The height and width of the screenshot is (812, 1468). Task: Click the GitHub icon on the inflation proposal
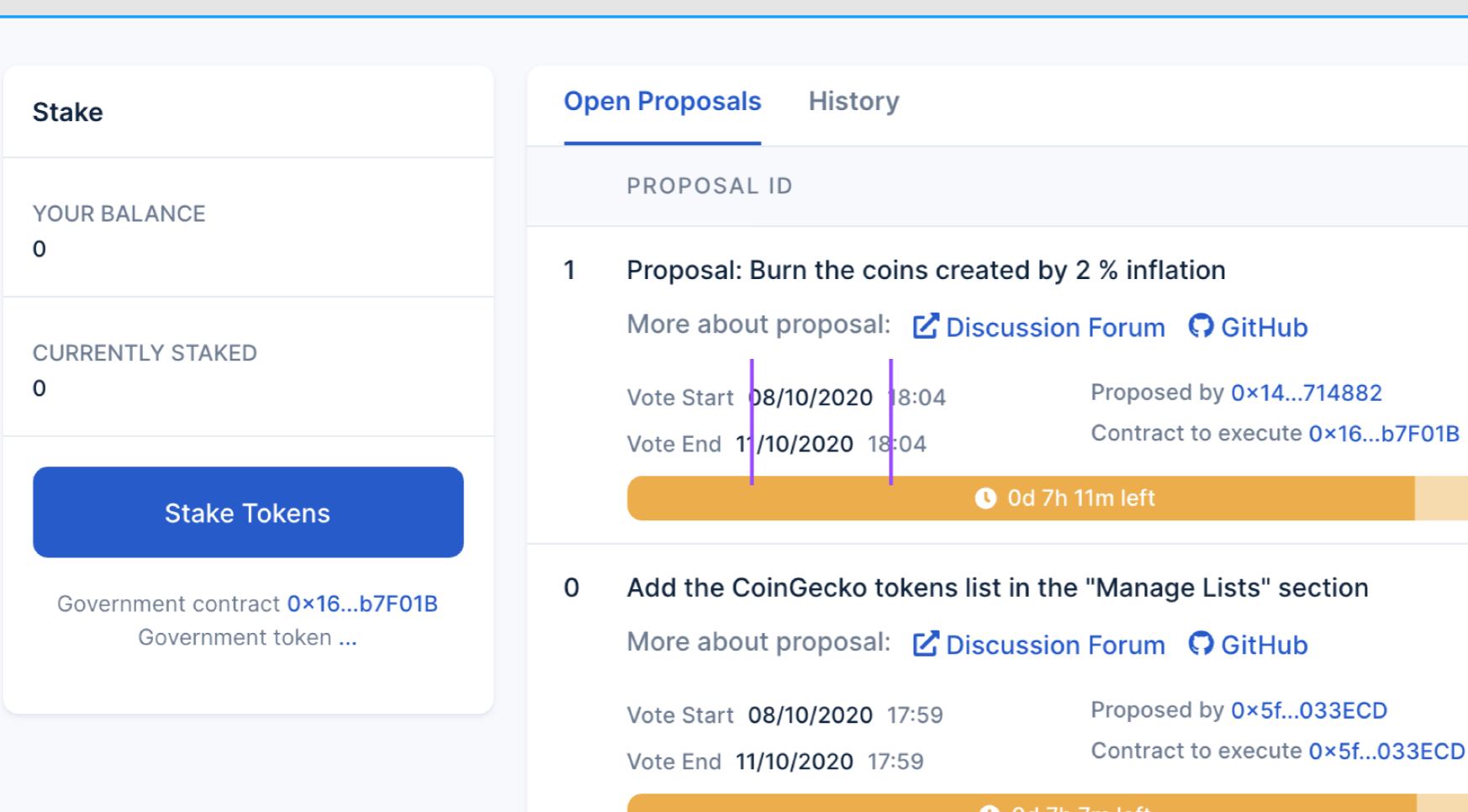pyautogui.click(x=1202, y=327)
